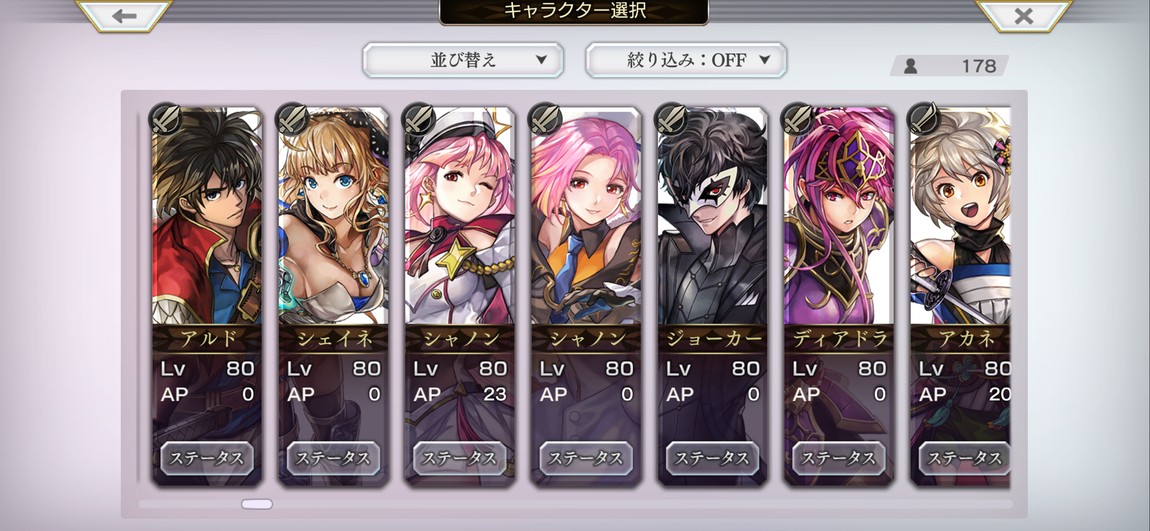Viewport: 1150px width, 531px height.
Task: Open ステータス for ディアドラ
Action: [x=838, y=458]
